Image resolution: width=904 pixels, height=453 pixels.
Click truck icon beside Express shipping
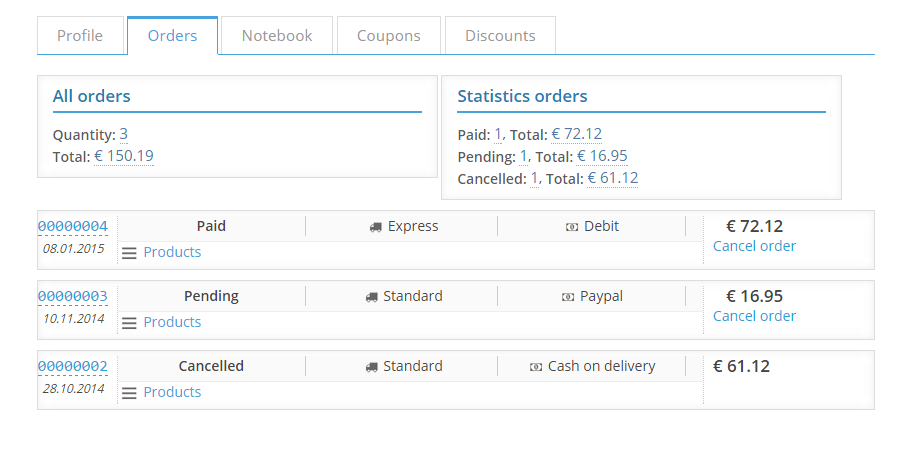(x=376, y=227)
